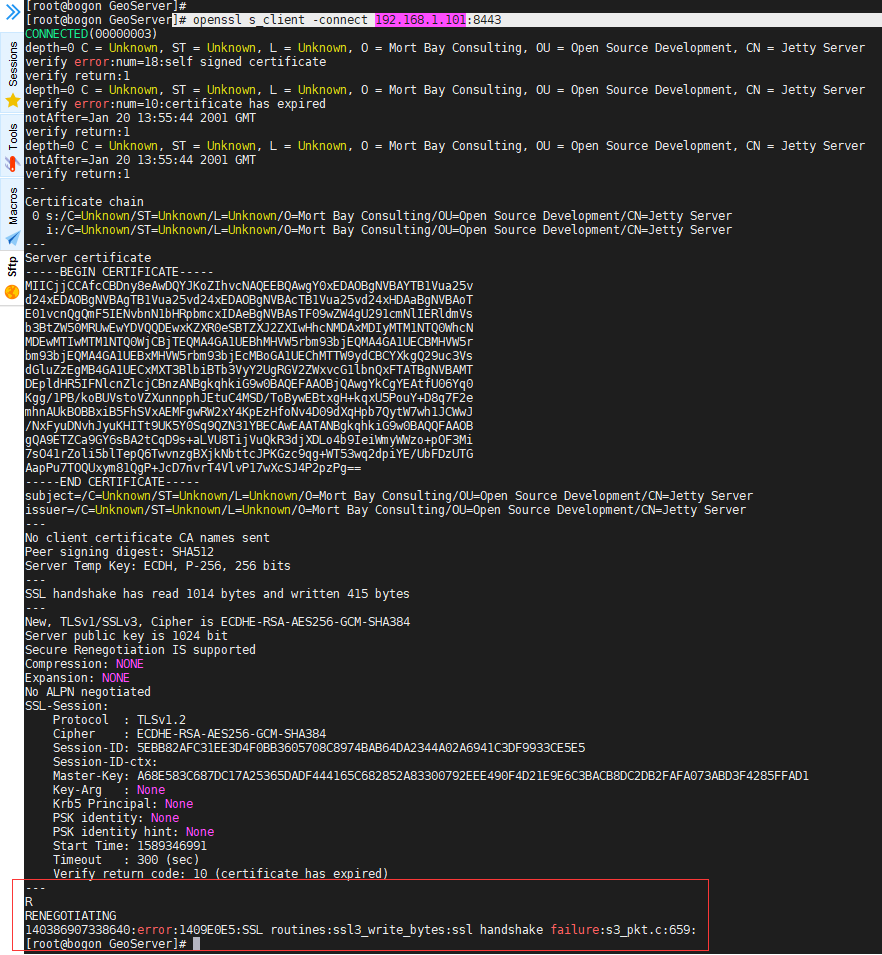Click the final shell prompt cursor

coord(196,944)
